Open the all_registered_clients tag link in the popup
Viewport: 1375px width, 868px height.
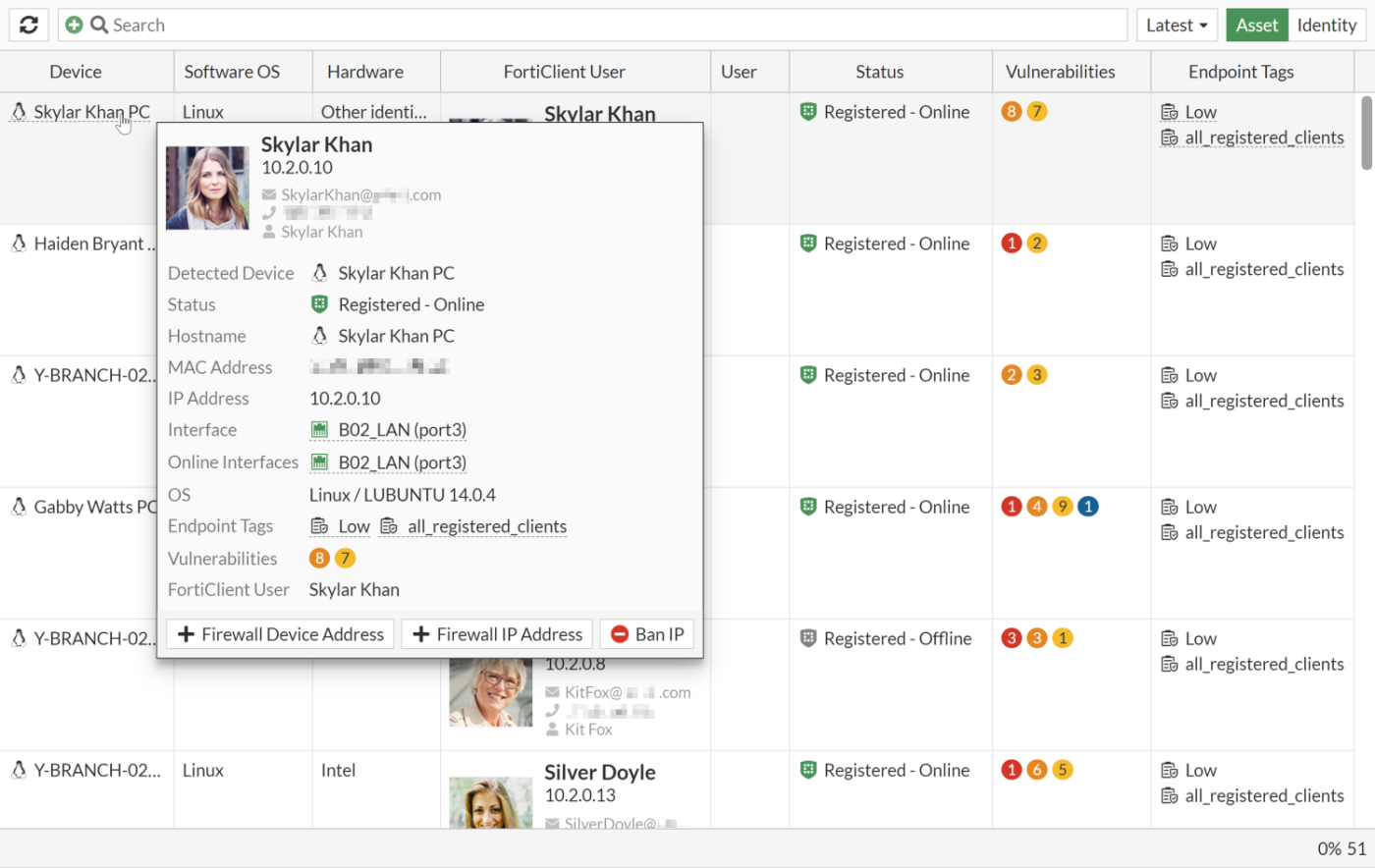pos(487,526)
